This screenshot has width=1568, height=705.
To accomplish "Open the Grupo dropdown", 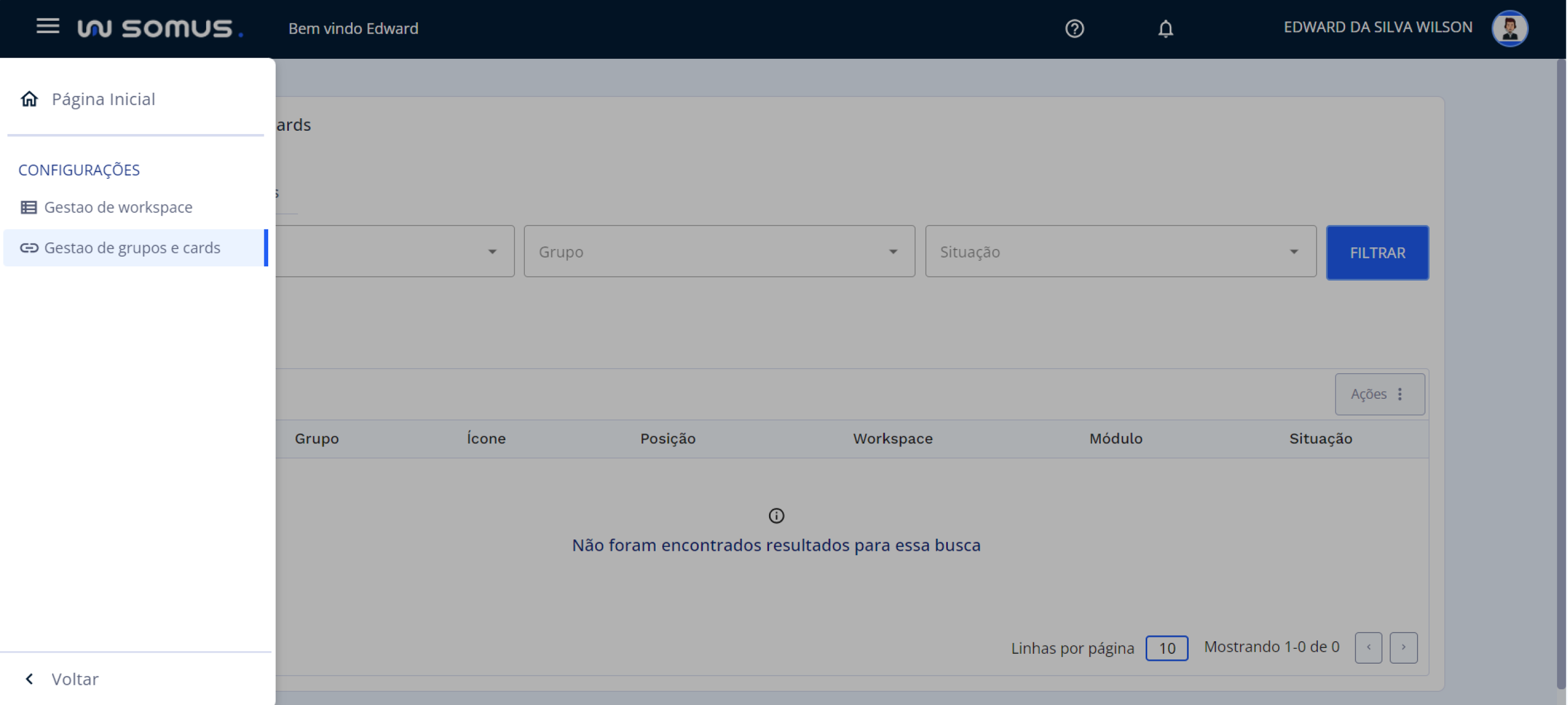I will pos(718,251).
